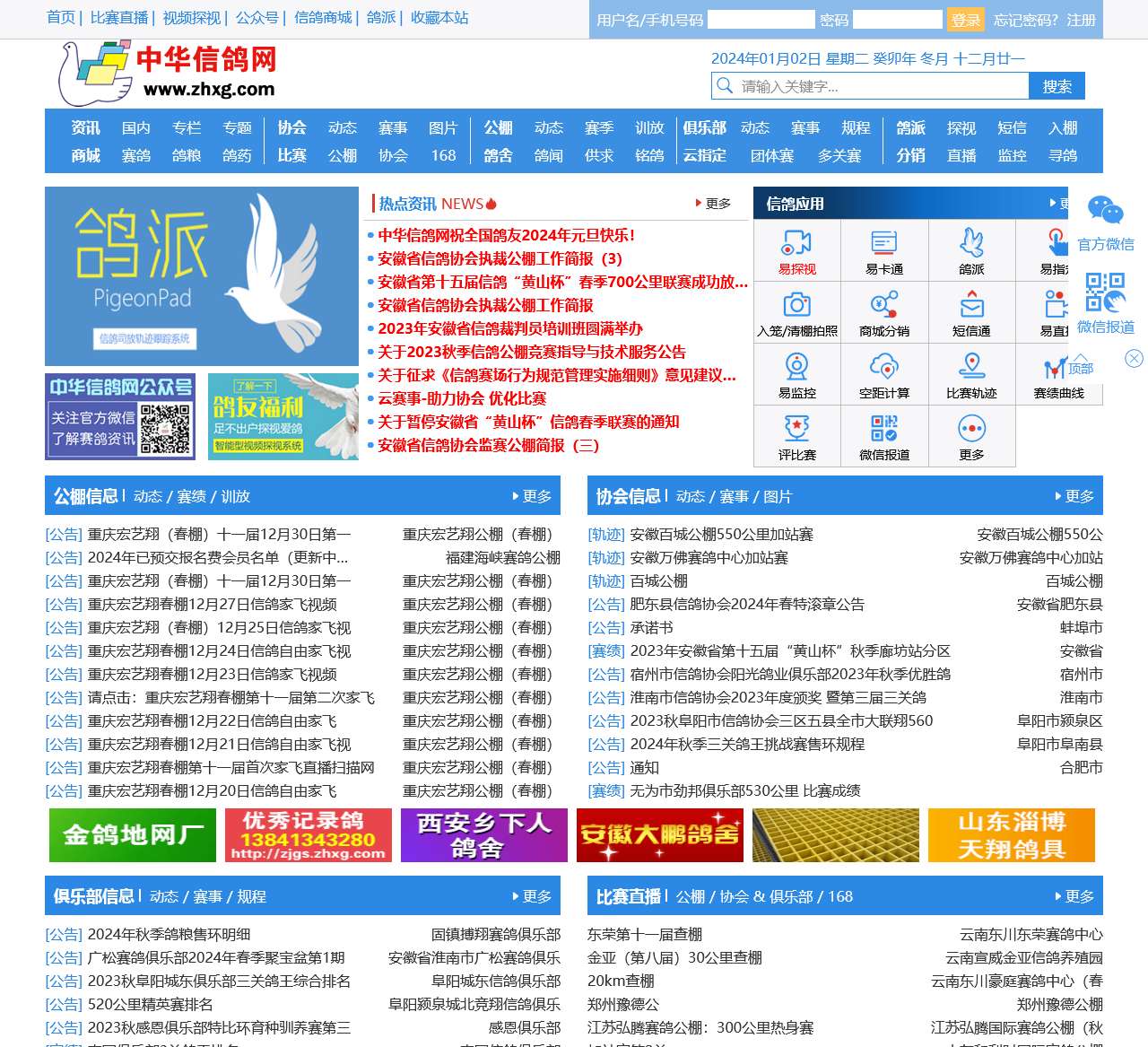
Task: Open the 评比赛 trophy icon
Action: 796,436
